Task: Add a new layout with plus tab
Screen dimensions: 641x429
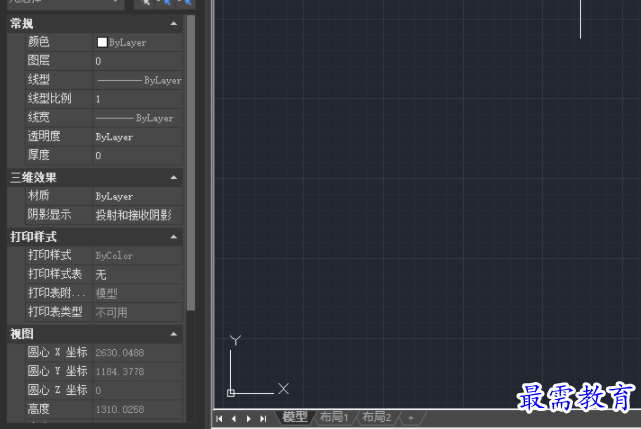Action: click(x=411, y=418)
